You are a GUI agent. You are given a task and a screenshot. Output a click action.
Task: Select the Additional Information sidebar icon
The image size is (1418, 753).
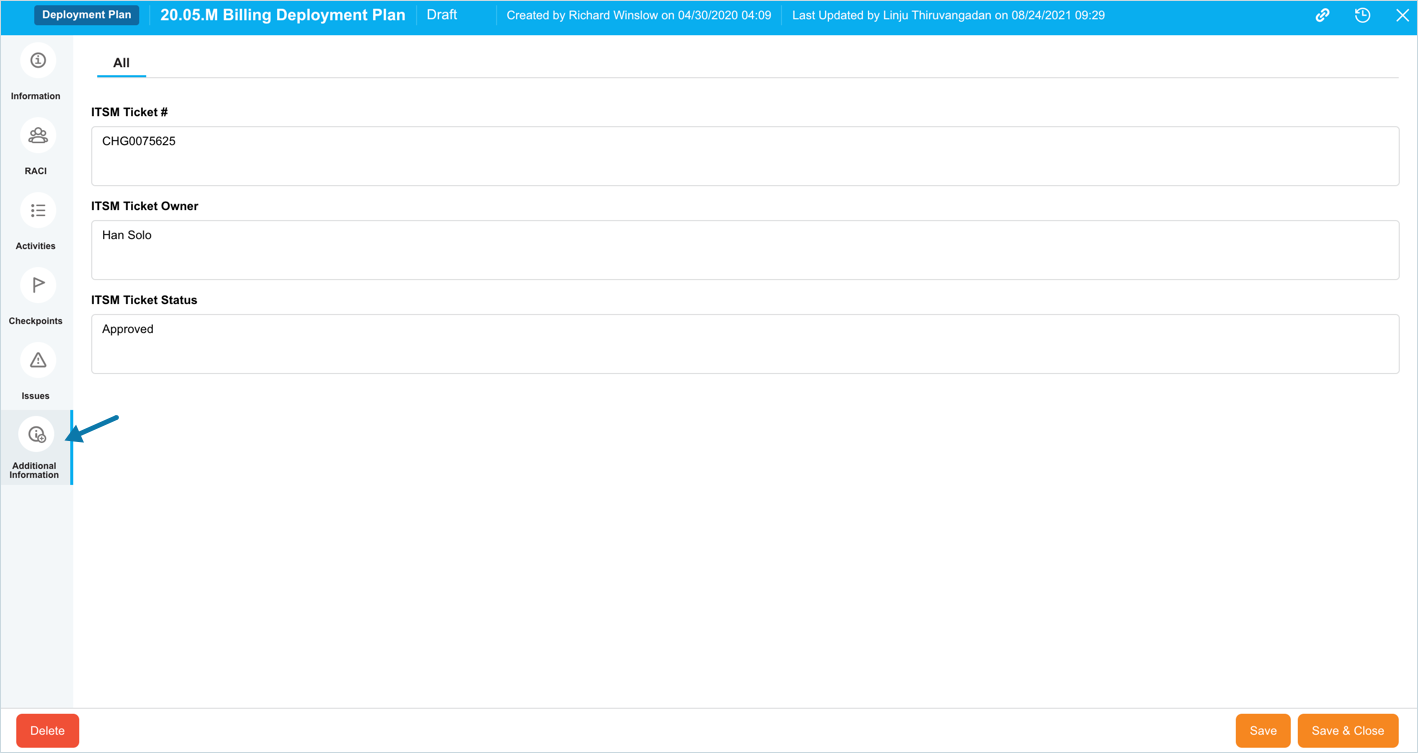coord(37,436)
